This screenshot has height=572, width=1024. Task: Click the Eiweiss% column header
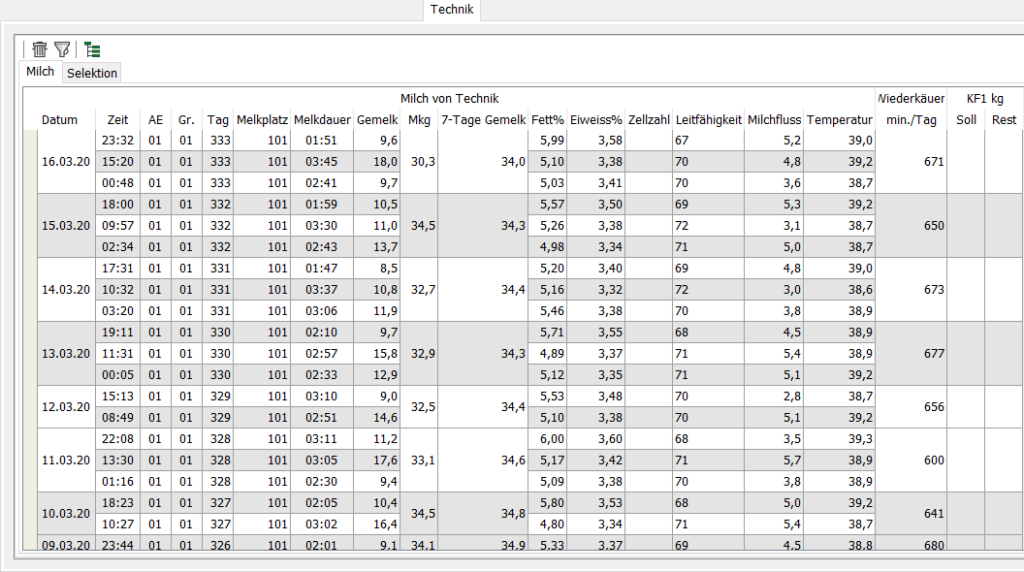point(596,120)
